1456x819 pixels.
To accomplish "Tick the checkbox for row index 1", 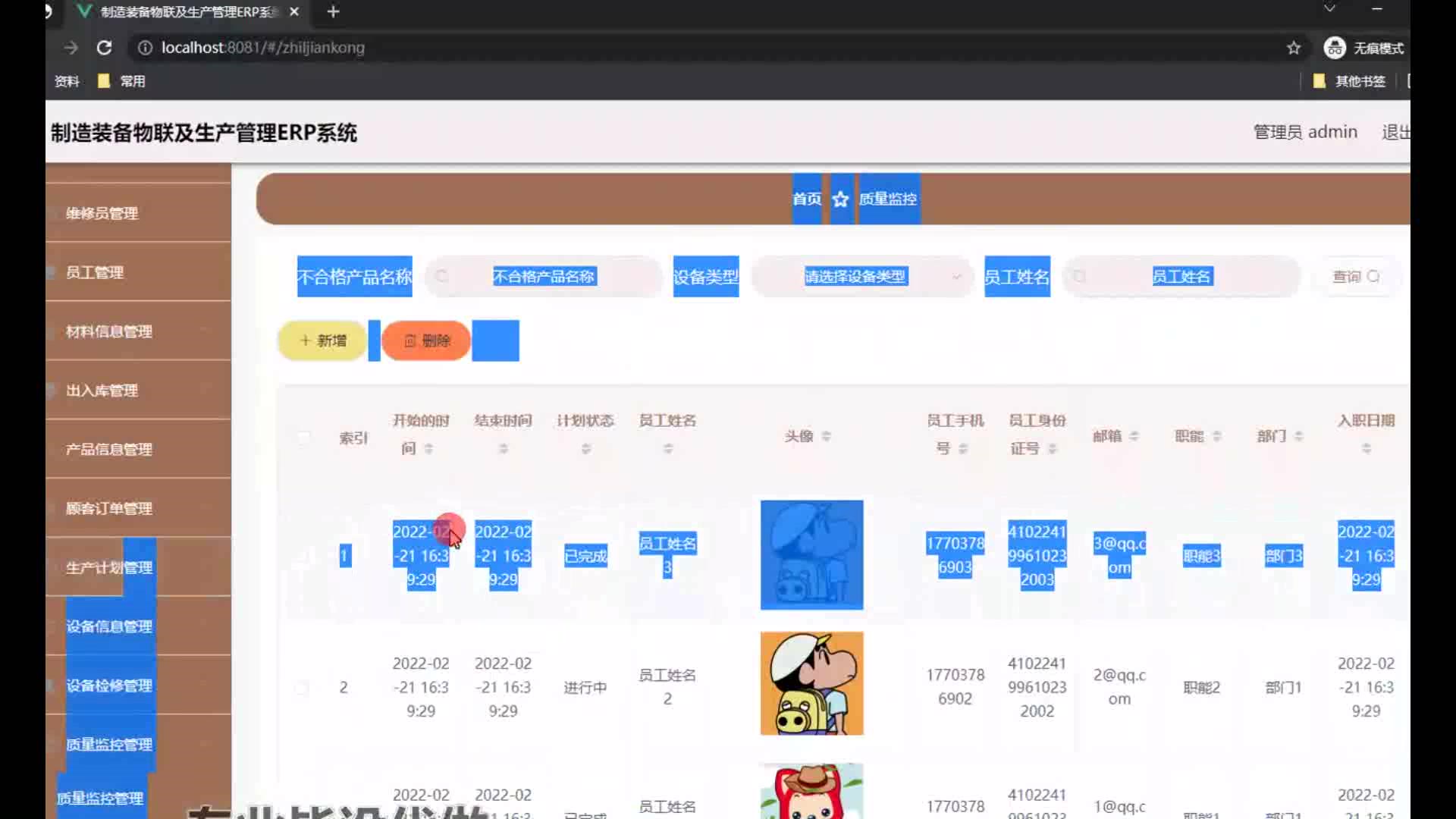I will point(302,556).
